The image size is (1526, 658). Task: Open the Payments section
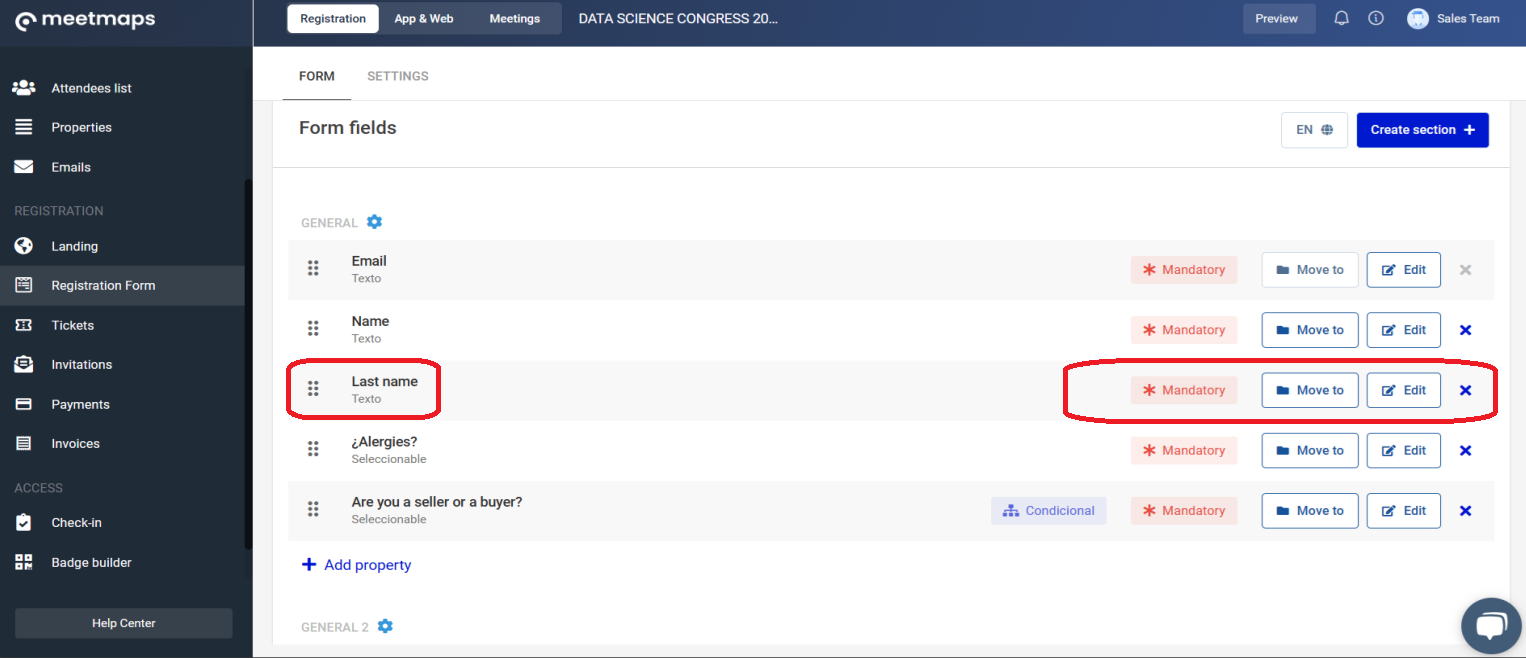tap(78, 403)
